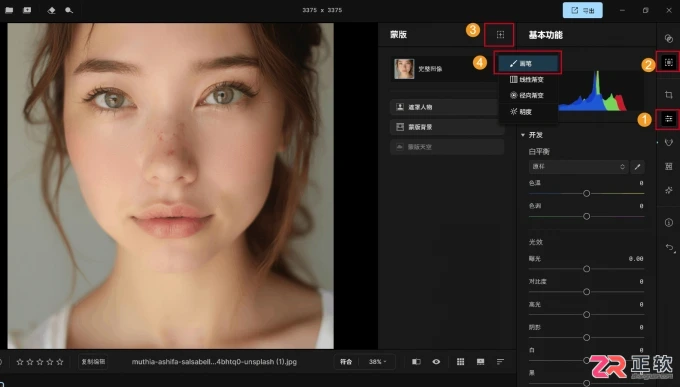The image size is (680, 387).
Task: Click 遮罩人物 mask person button
Action: pos(447,107)
